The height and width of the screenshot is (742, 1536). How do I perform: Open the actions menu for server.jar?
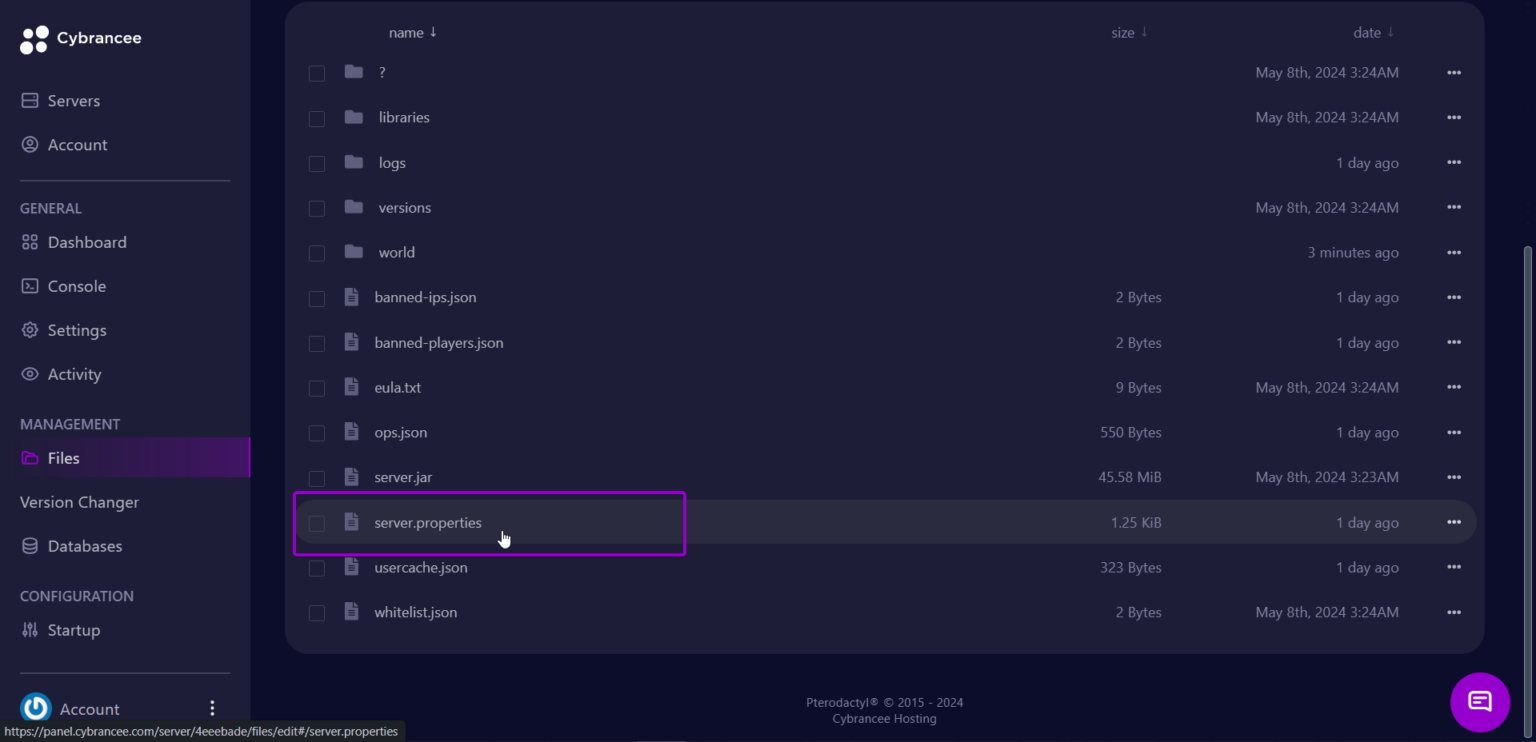(x=1454, y=477)
